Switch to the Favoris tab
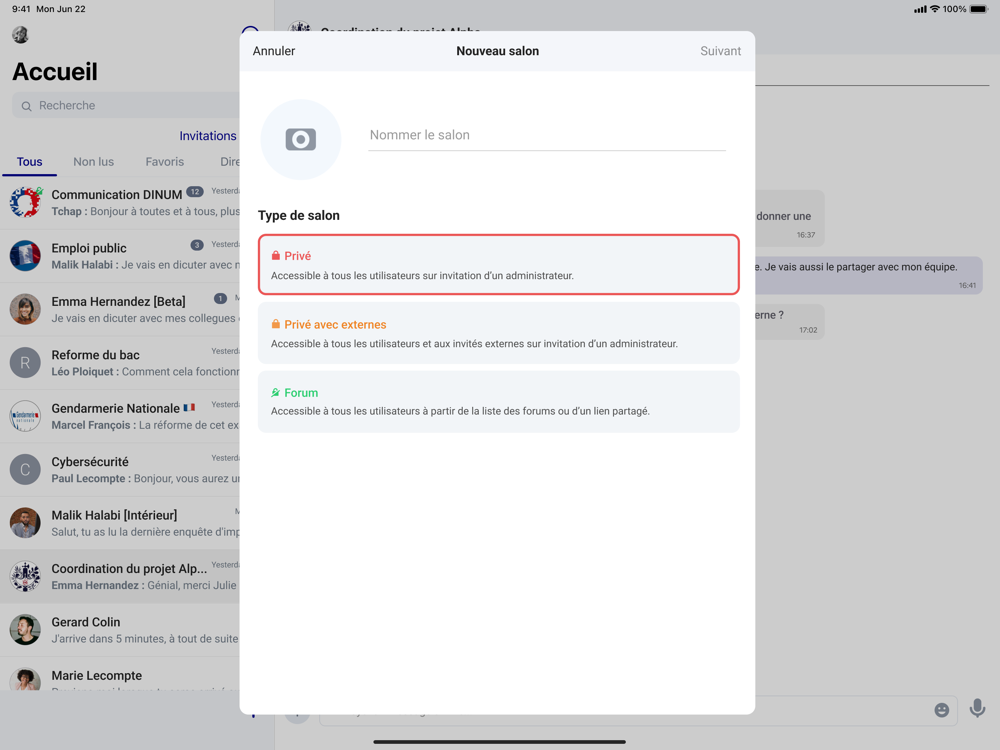The image size is (1000, 750). pos(165,162)
